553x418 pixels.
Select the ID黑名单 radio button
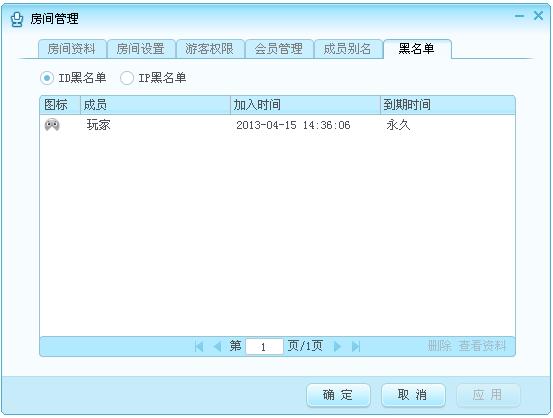click(x=47, y=78)
